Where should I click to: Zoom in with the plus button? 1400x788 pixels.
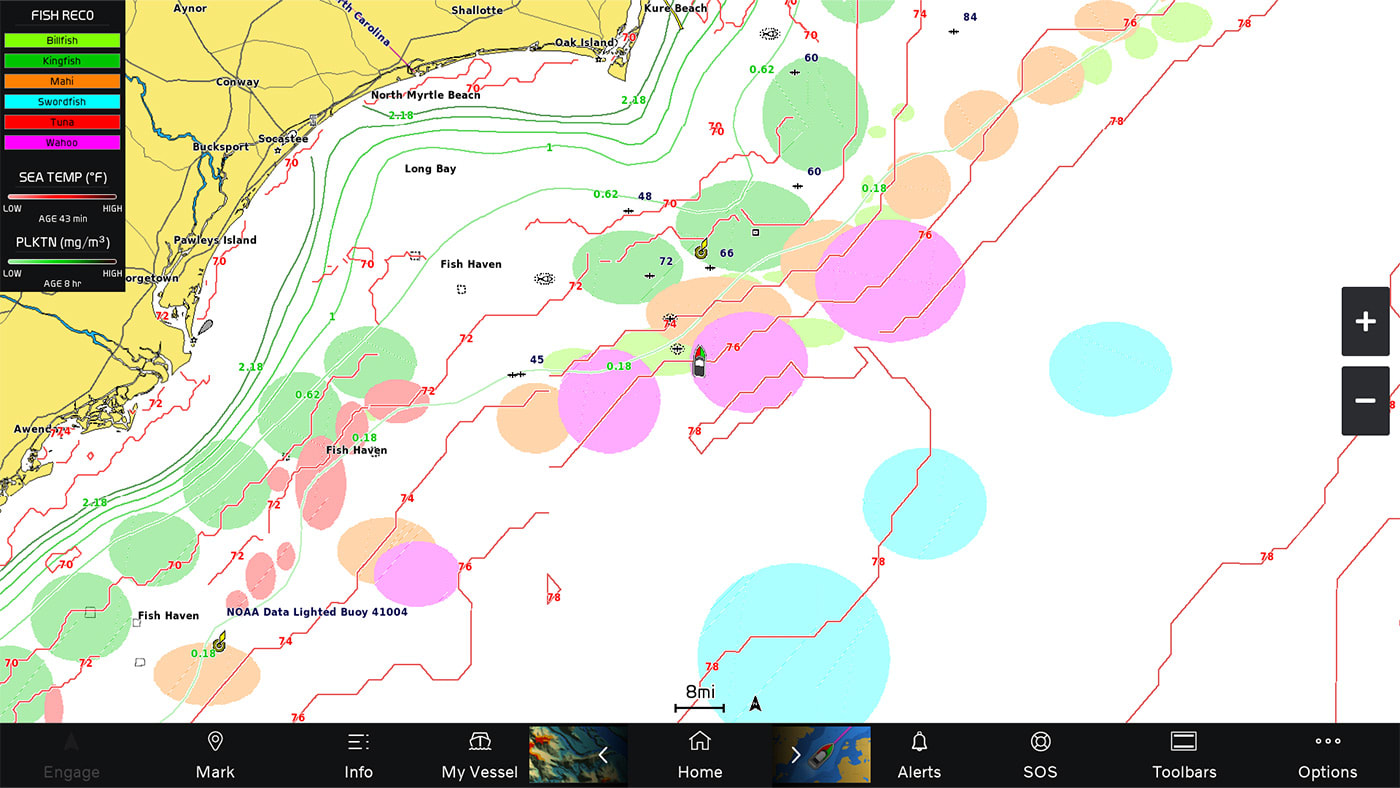(1365, 322)
